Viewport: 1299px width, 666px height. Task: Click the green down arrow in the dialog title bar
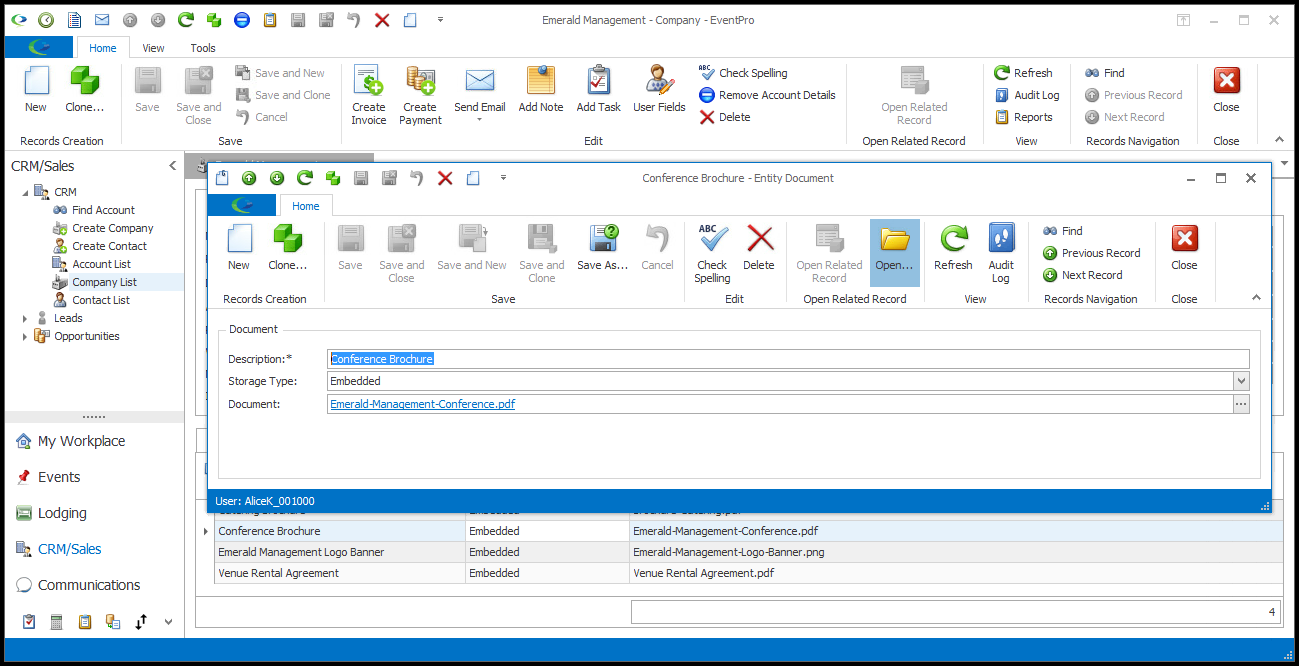pos(277,178)
